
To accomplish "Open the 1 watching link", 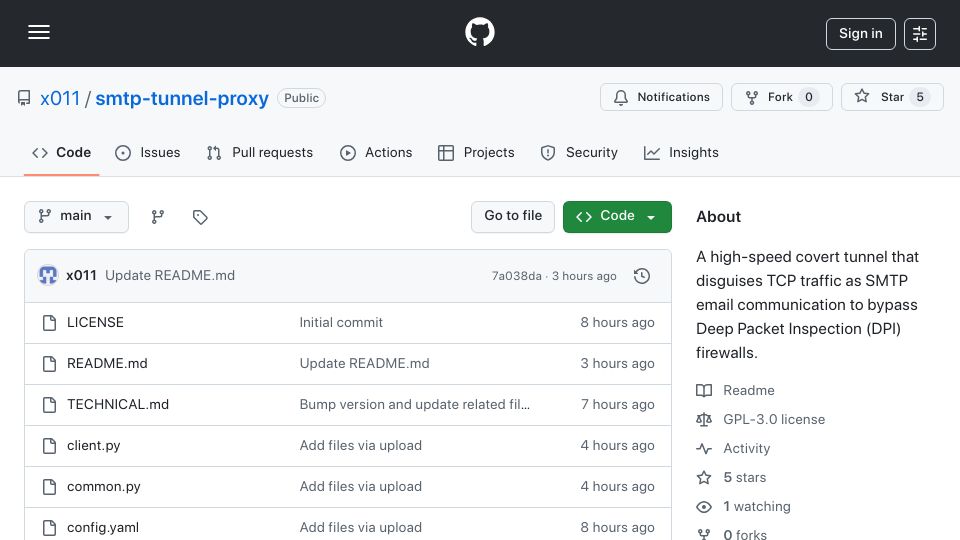I will click(757, 506).
